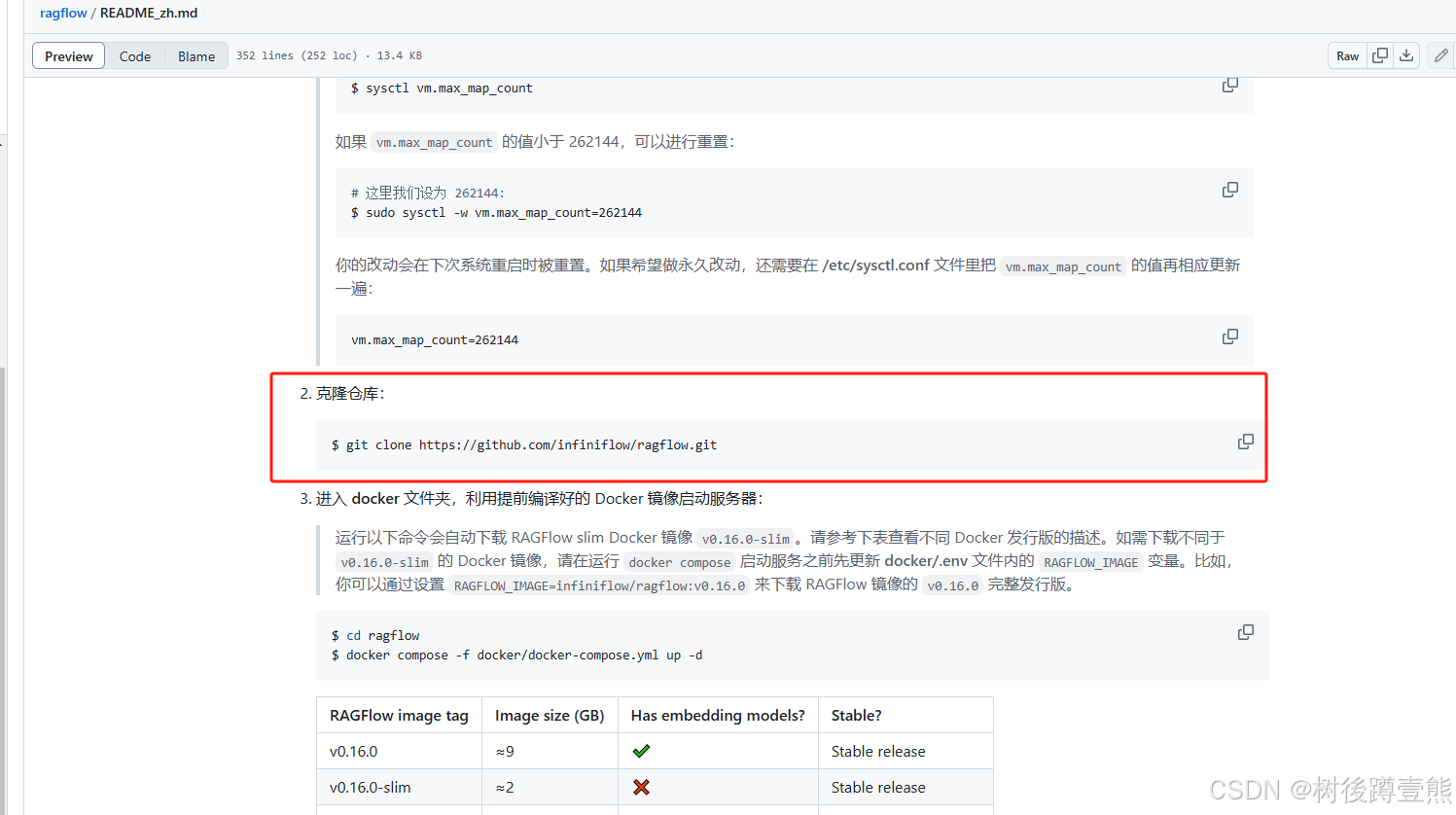Switch to the Preview tab
The image size is (1456, 815).
[68, 56]
